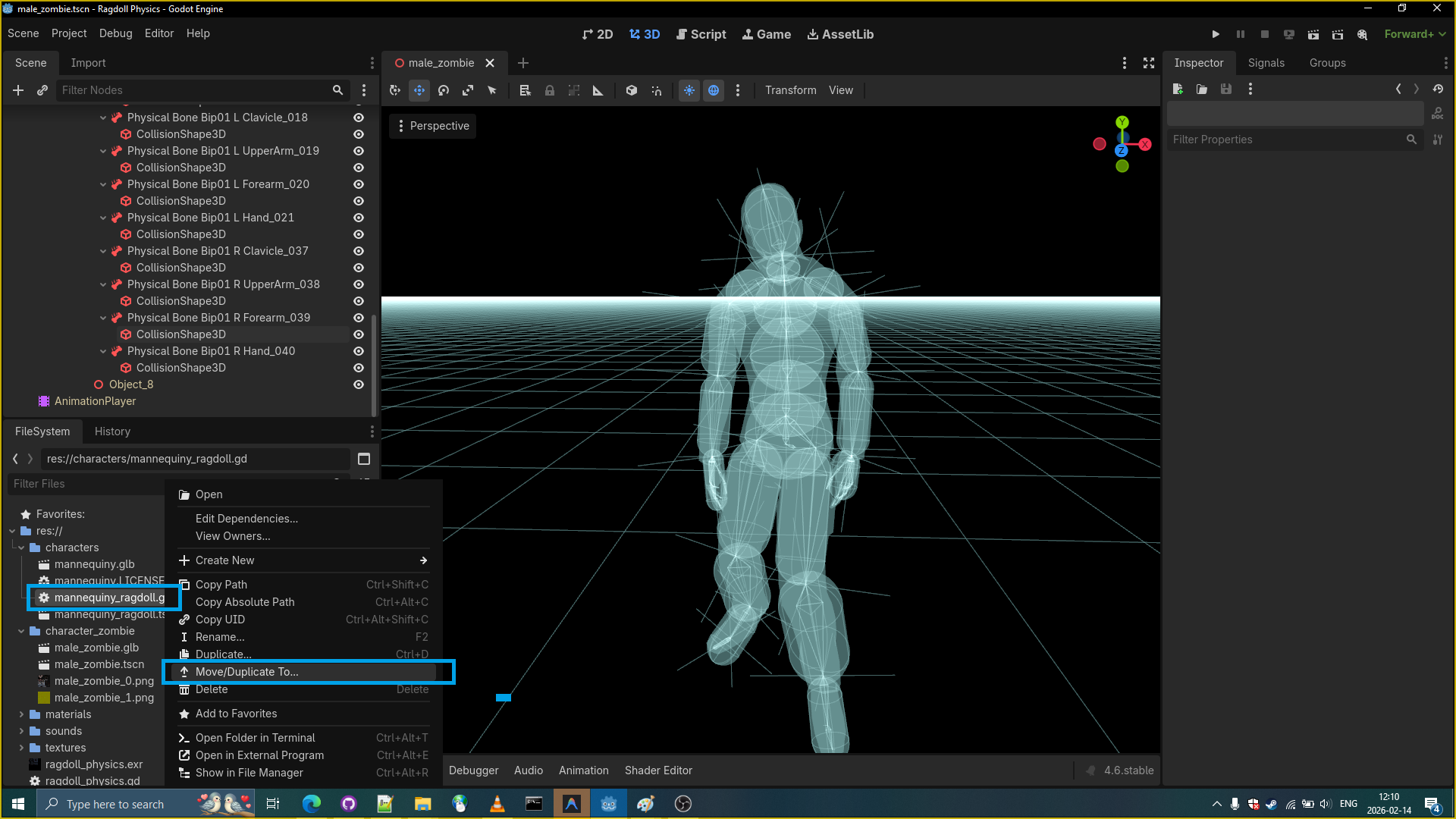Select the Scale mode tool
The image size is (1456, 819).
click(468, 90)
